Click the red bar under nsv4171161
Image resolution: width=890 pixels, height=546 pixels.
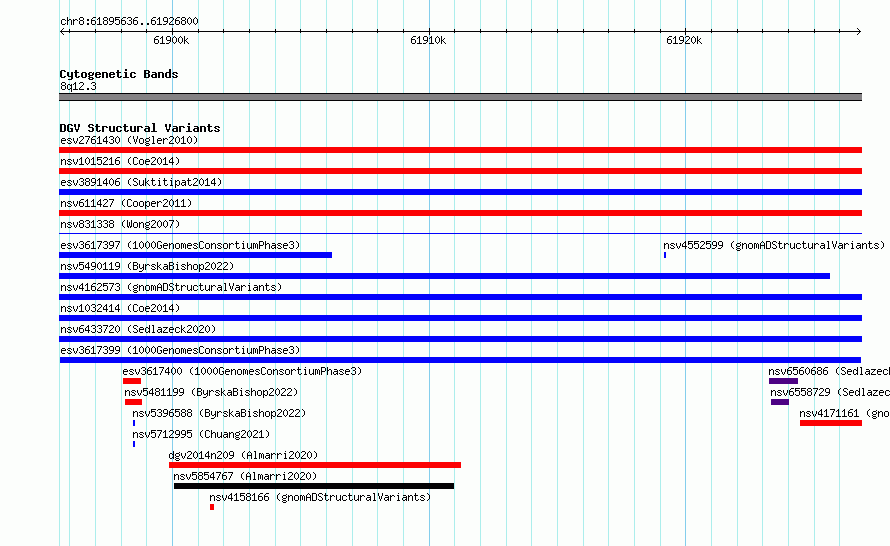(x=831, y=423)
